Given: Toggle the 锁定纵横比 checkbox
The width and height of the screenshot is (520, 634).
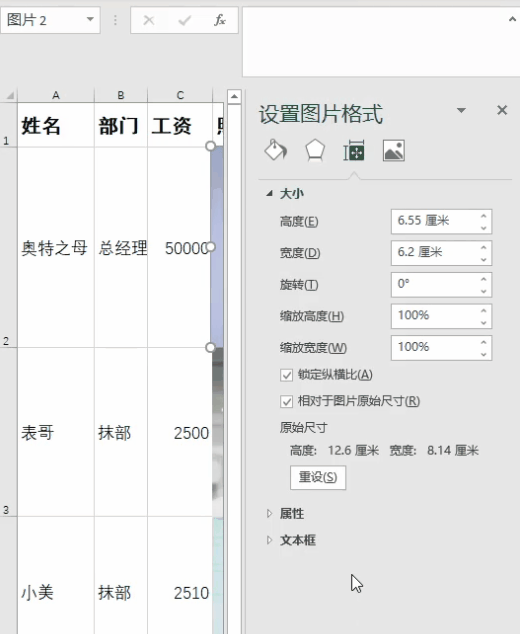Looking at the screenshot, I should [x=287, y=375].
